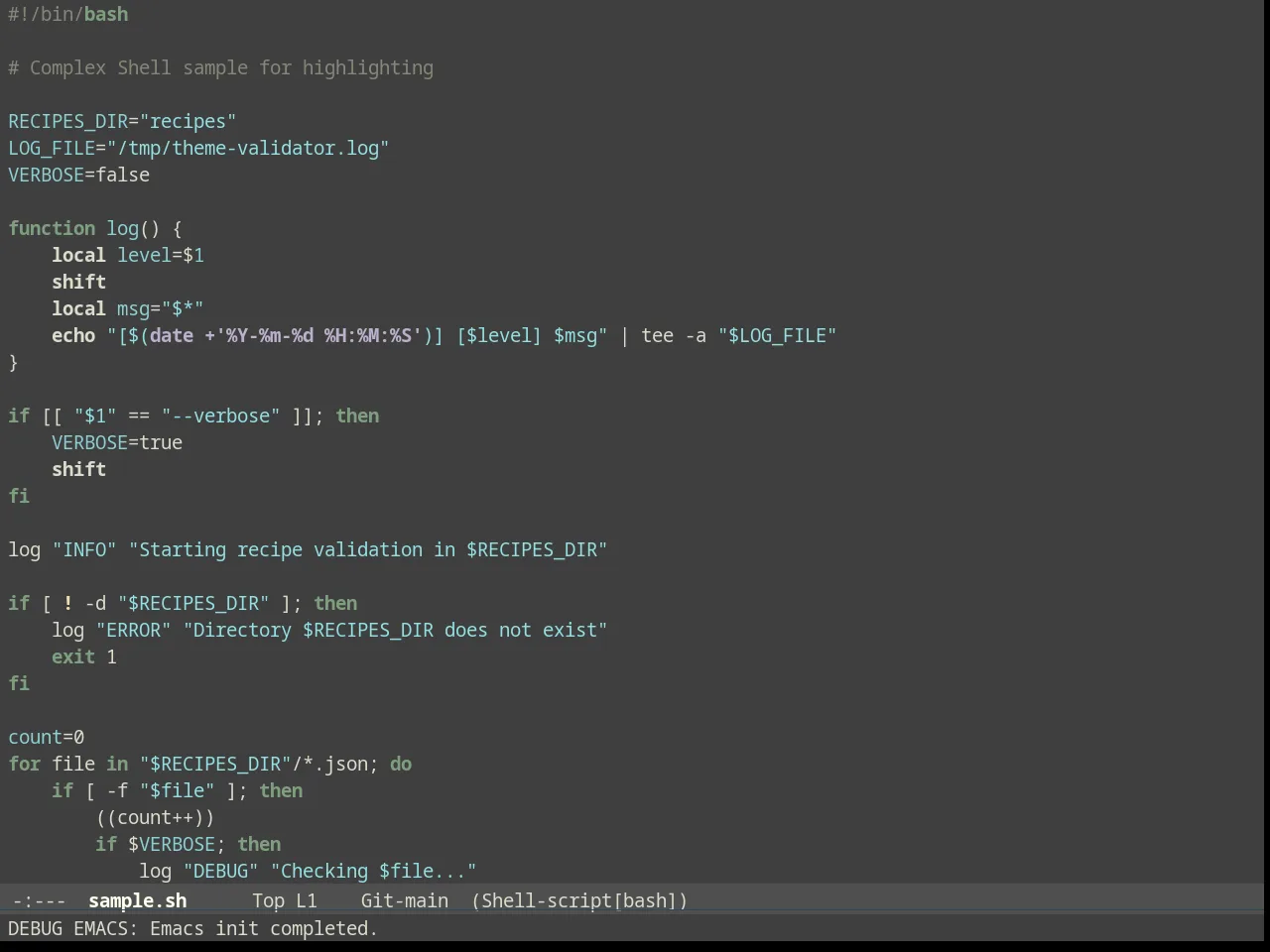Click the function keyword before log()
Viewport: 1270px width, 952px height.
tap(52, 228)
